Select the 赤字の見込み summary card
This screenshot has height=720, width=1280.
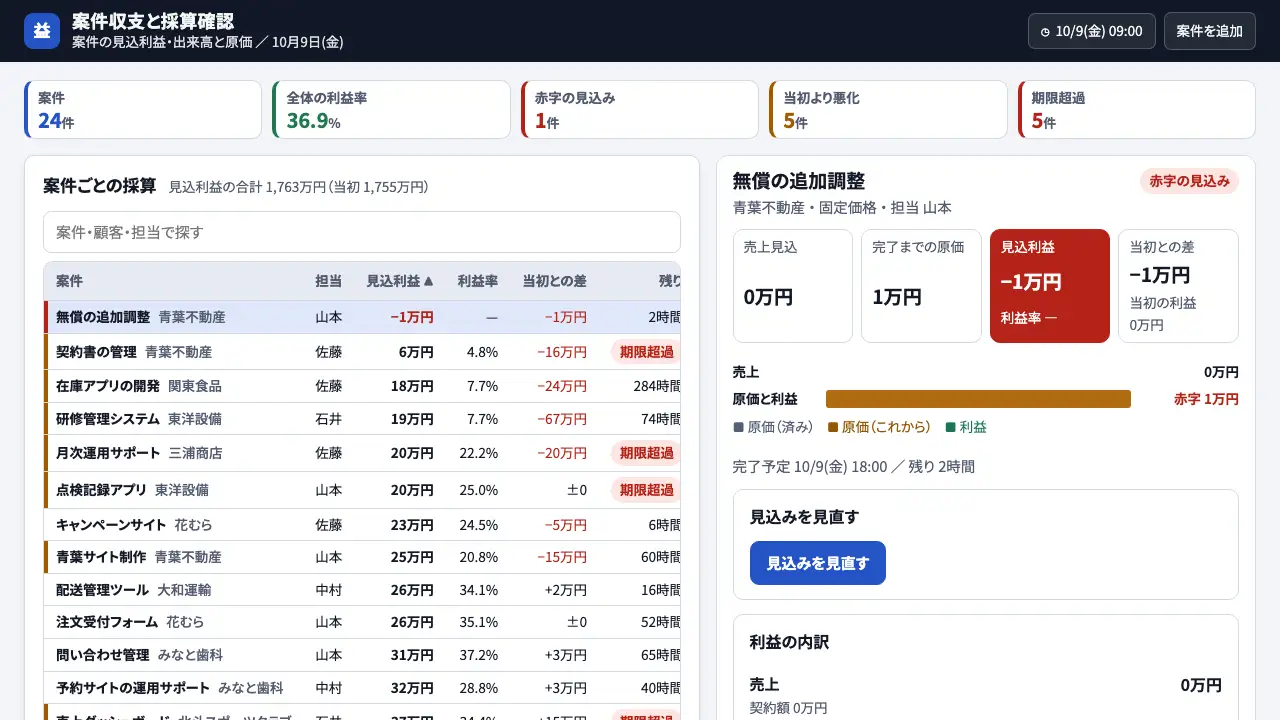pyautogui.click(x=640, y=110)
